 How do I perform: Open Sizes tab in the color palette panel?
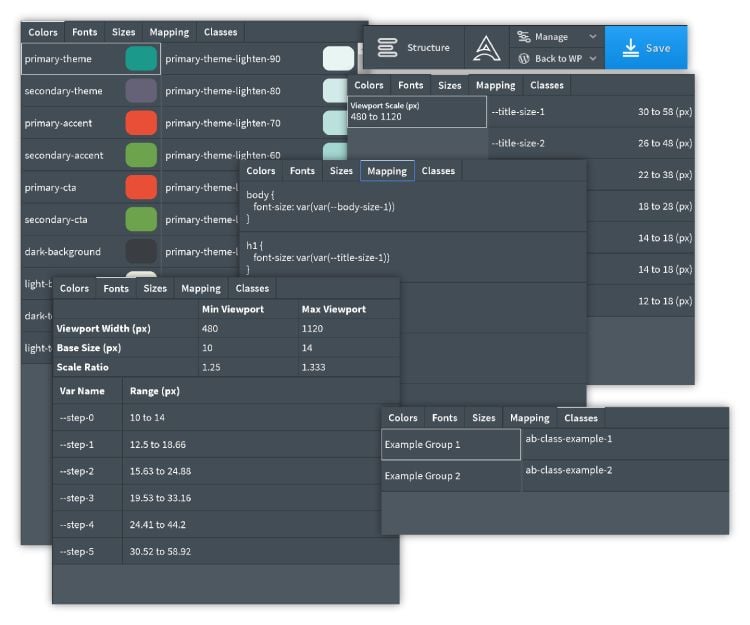tap(123, 32)
